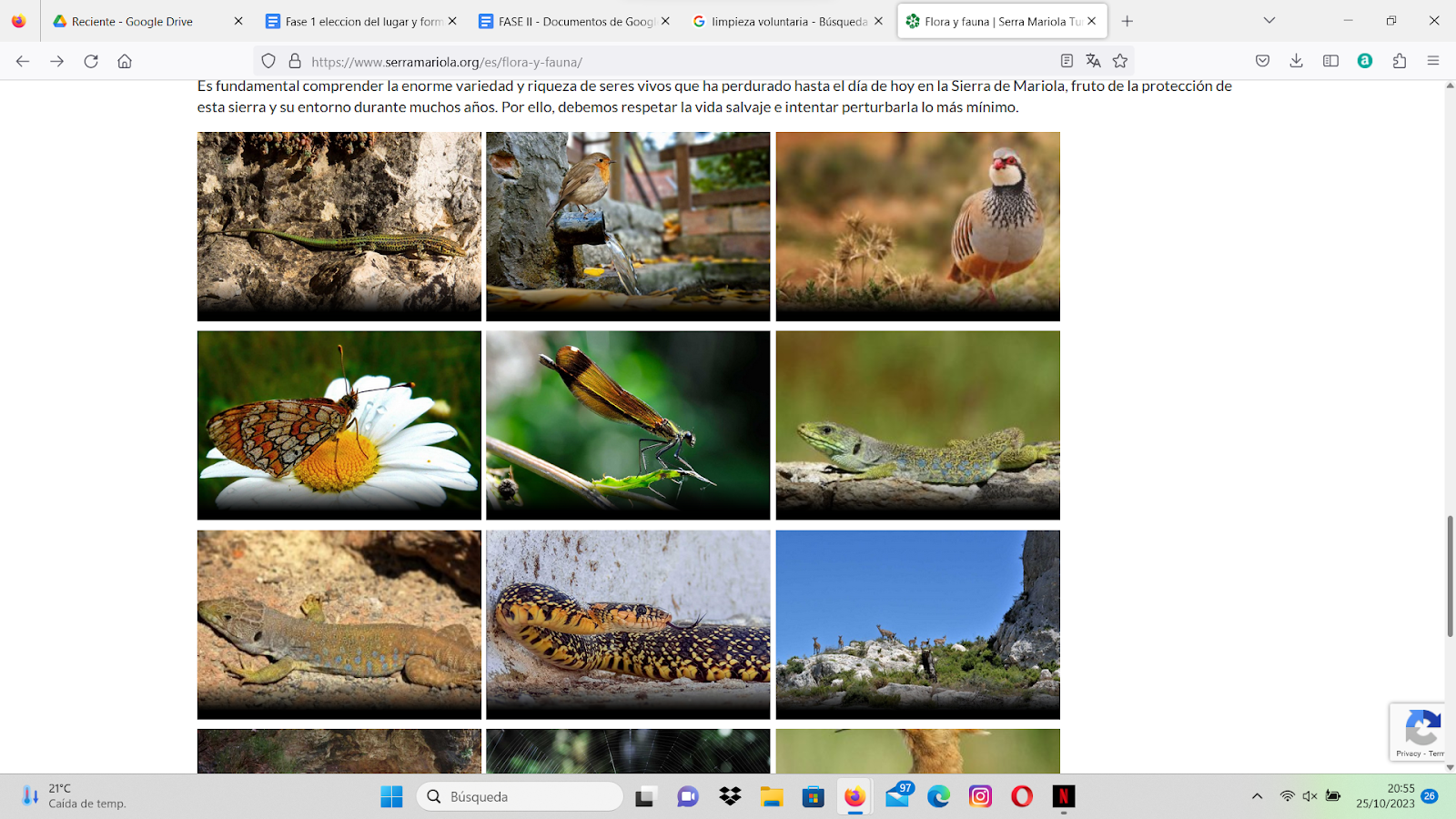List all tabs dropdown arrow
This screenshot has width=1456, height=819.
coord(1269,21)
